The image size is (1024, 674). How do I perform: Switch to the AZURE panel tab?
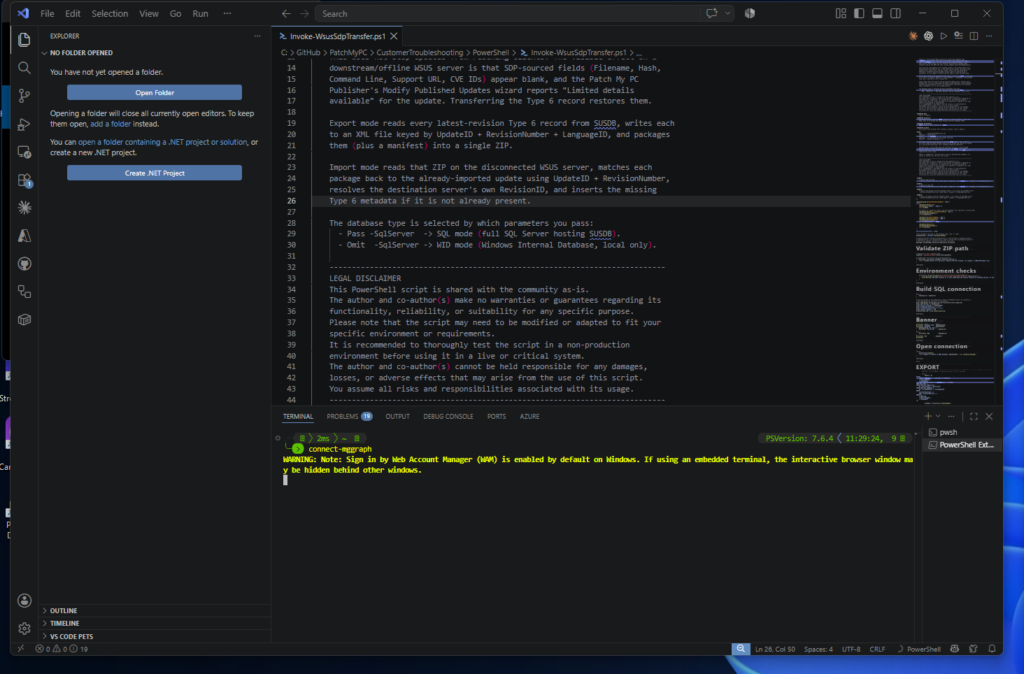pyautogui.click(x=530, y=416)
